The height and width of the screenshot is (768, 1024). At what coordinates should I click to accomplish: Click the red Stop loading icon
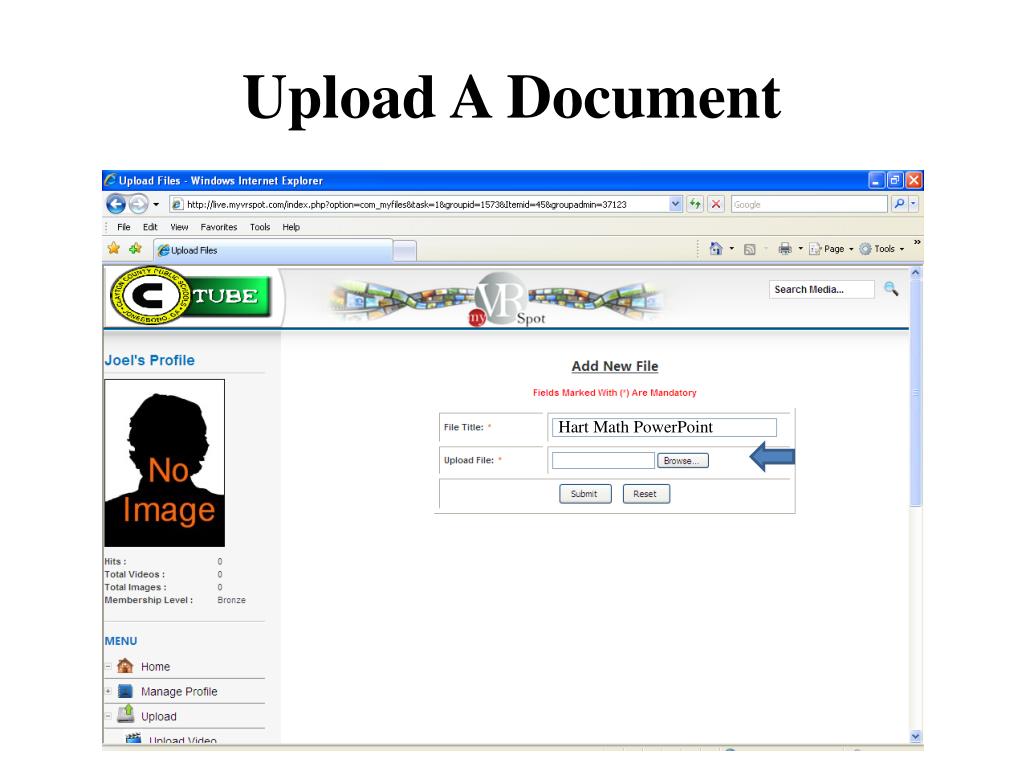coord(716,204)
